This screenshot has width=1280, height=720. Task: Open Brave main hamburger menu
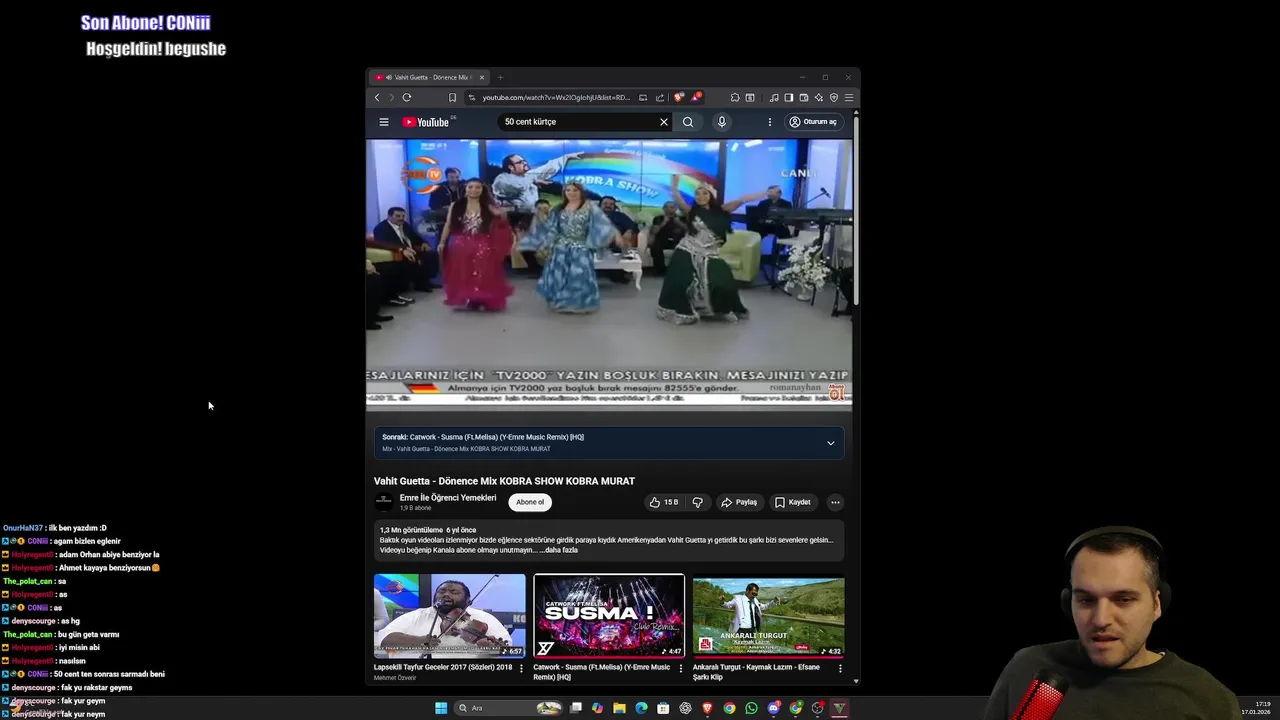(x=849, y=98)
